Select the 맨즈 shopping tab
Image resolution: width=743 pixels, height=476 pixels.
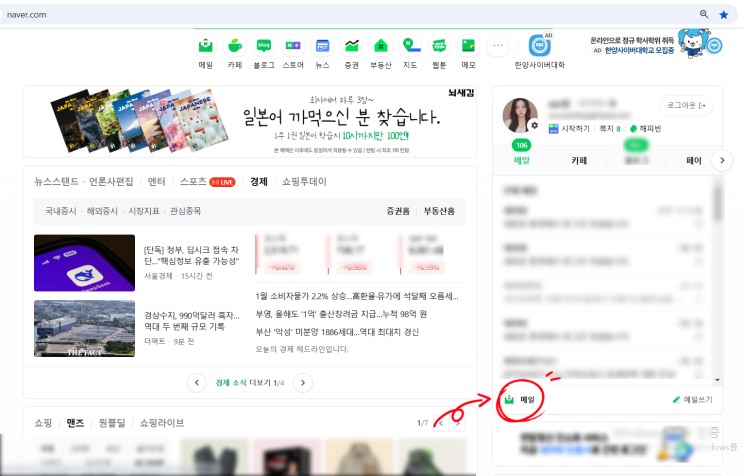(x=75, y=423)
